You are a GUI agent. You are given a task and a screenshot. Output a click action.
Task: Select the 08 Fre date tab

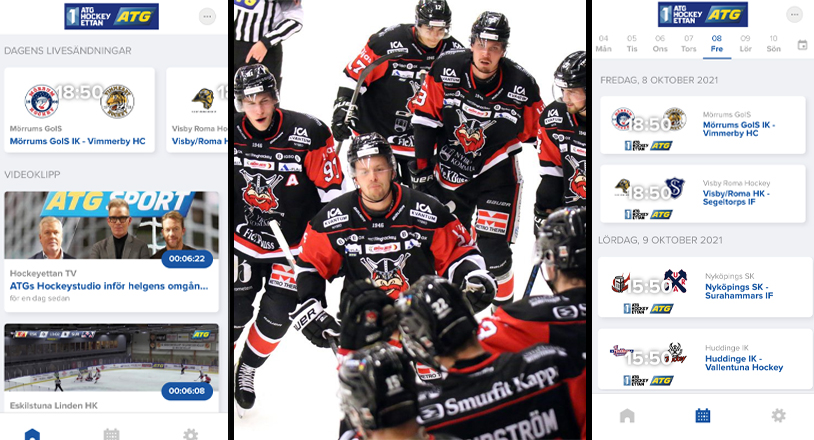coord(716,44)
